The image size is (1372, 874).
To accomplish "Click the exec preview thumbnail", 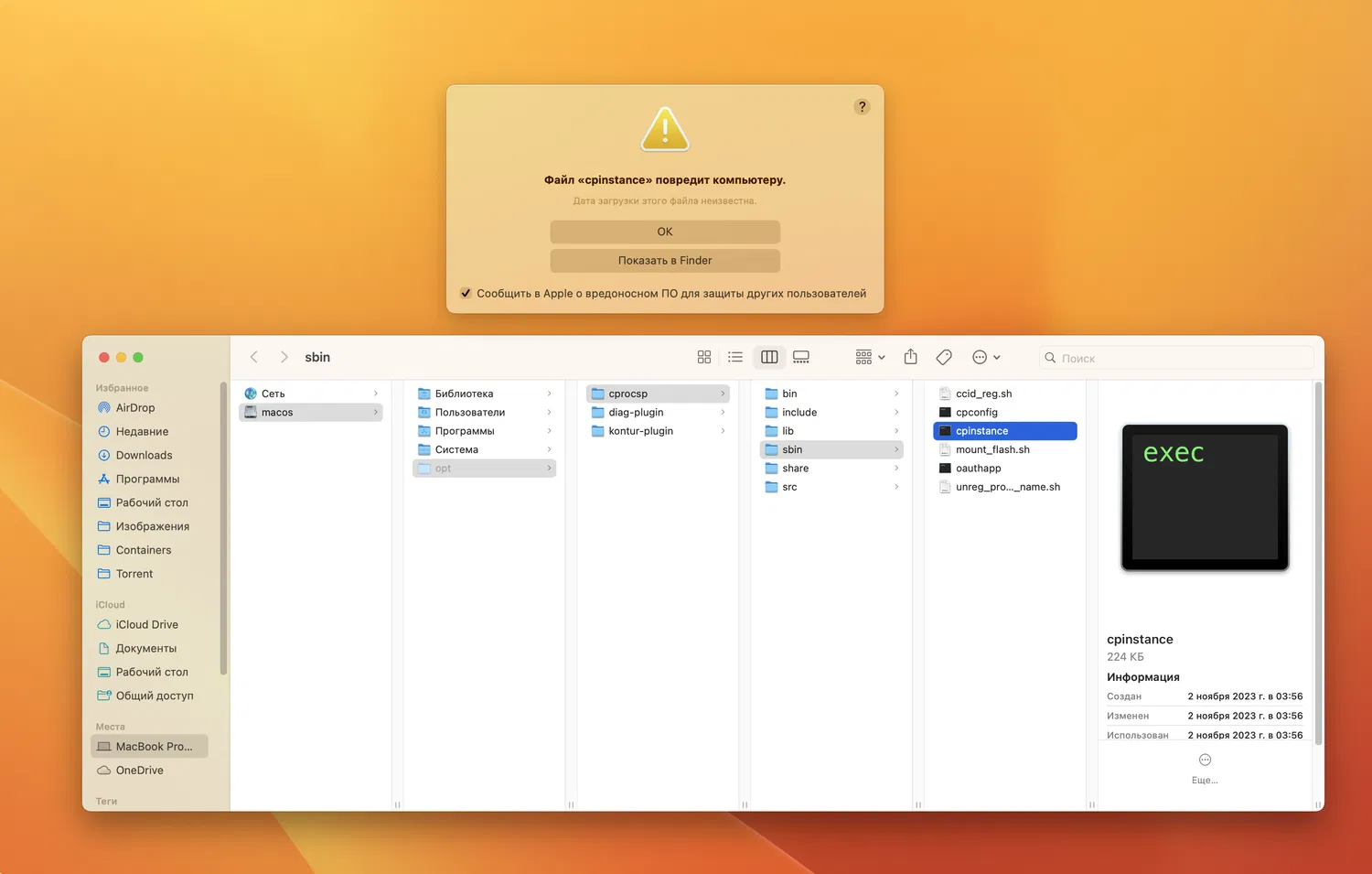I will pyautogui.click(x=1205, y=497).
